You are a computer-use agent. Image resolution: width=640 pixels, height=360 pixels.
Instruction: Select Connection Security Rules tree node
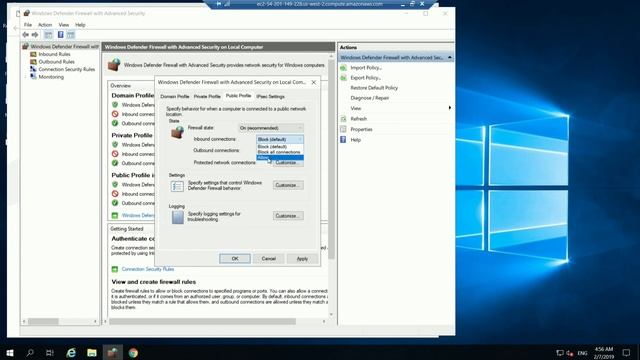(x=67, y=69)
